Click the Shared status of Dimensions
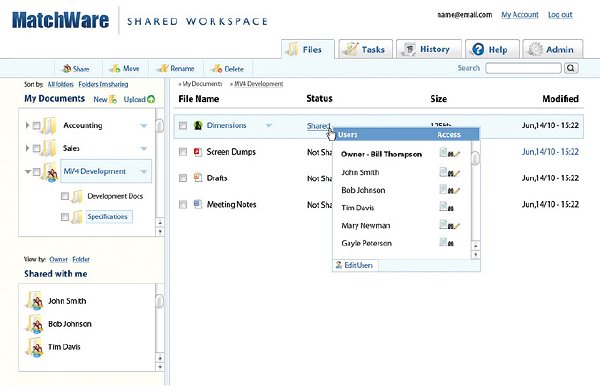Viewport: 600px width, 386px height. tap(318, 126)
